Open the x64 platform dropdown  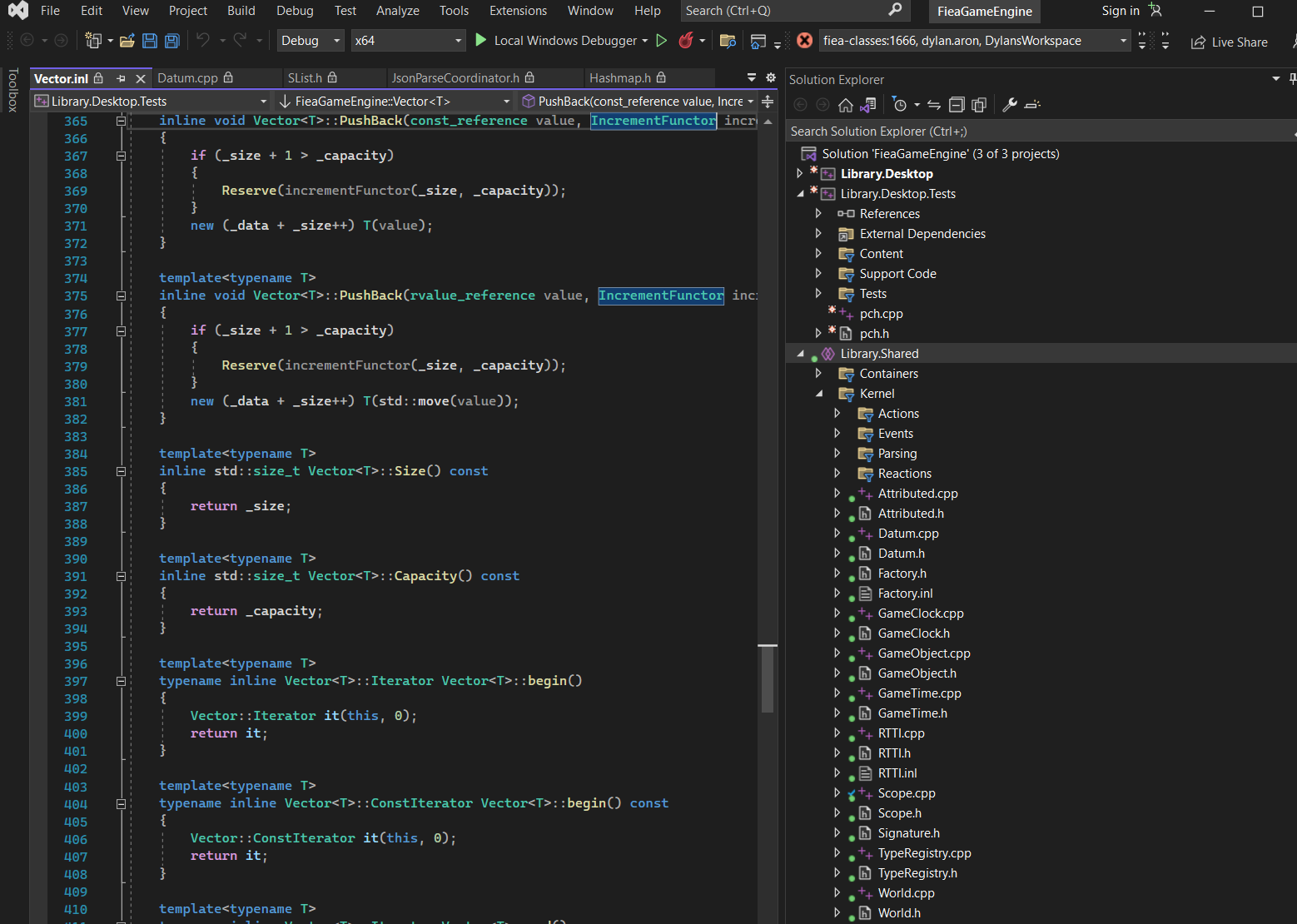[408, 41]
